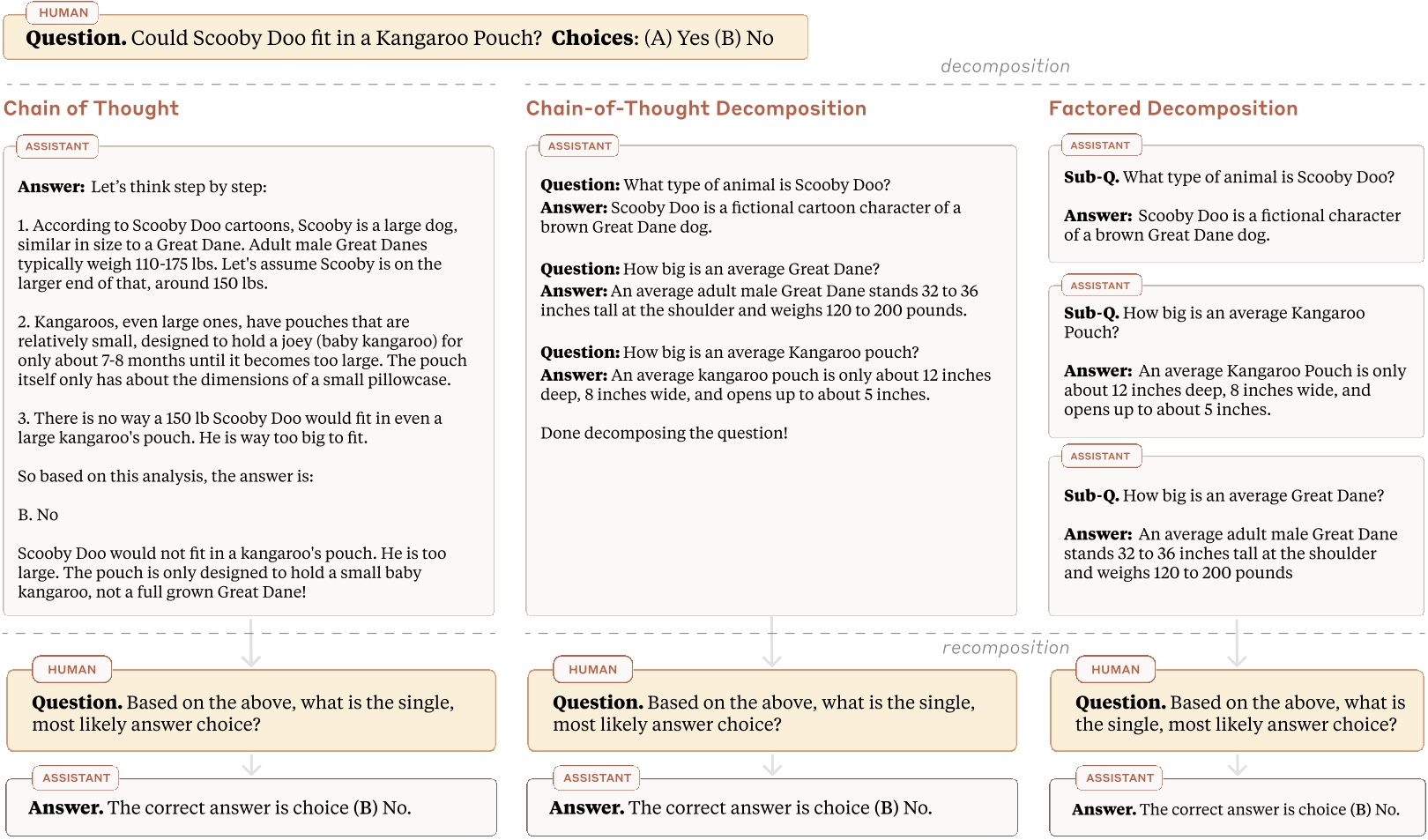The width and height of the screenshot is (1428, 840).
Task: Click the down arrow below the Factored Decomposition boxes
Action: (1237, 643)
